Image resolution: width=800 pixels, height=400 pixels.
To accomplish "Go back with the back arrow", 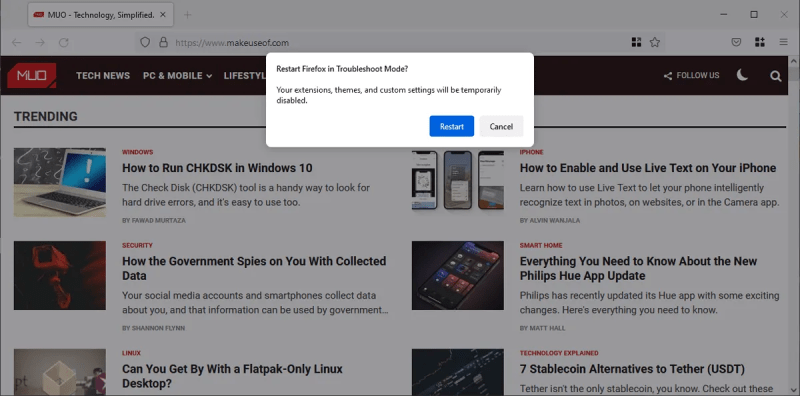I will pos(16,42).
